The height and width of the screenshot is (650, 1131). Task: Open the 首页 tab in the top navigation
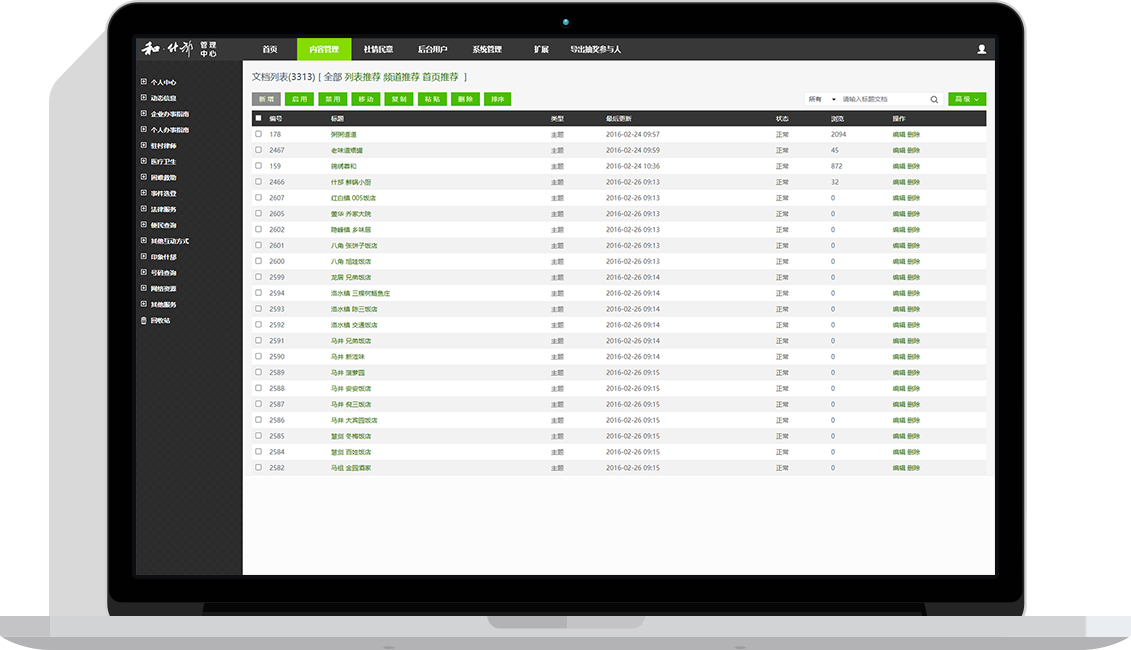pyautogui.click(x=270, y=49)
